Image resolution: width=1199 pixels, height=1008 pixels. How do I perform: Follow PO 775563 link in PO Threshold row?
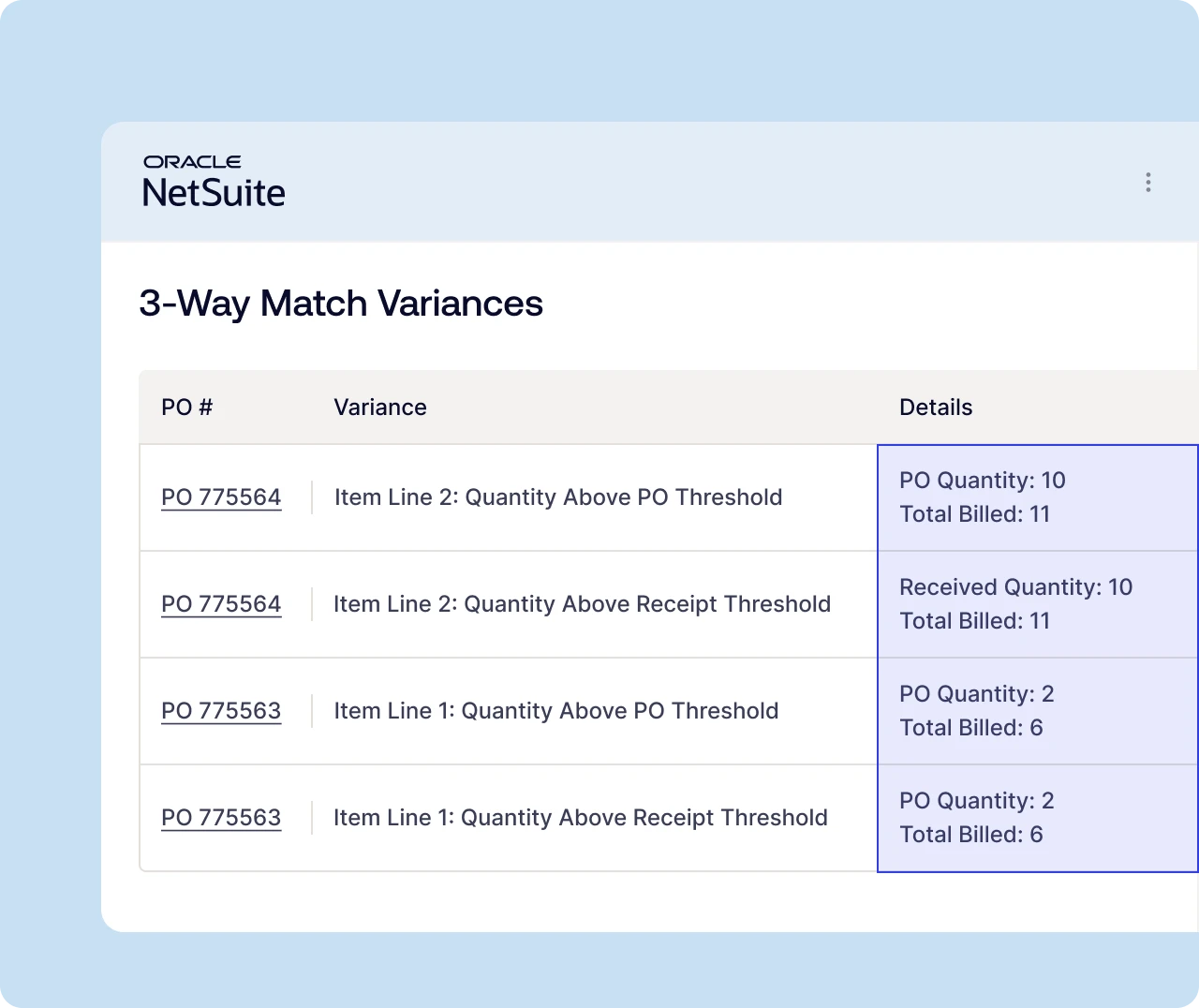[221, 711]
